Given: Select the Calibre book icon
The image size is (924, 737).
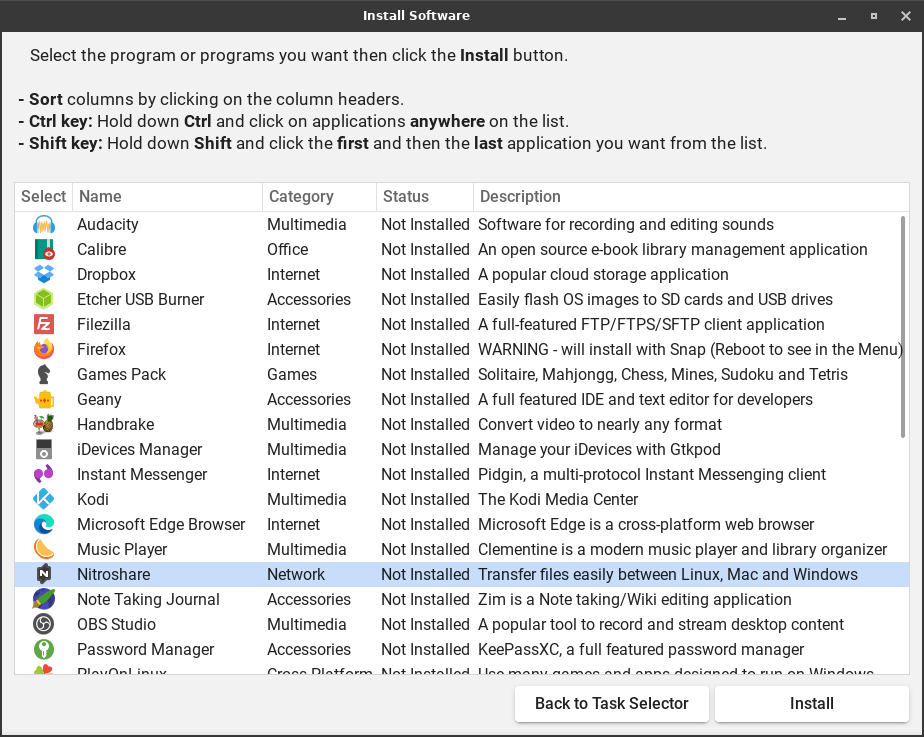Looking at the screenshot, I should click(x=44, y=250).
